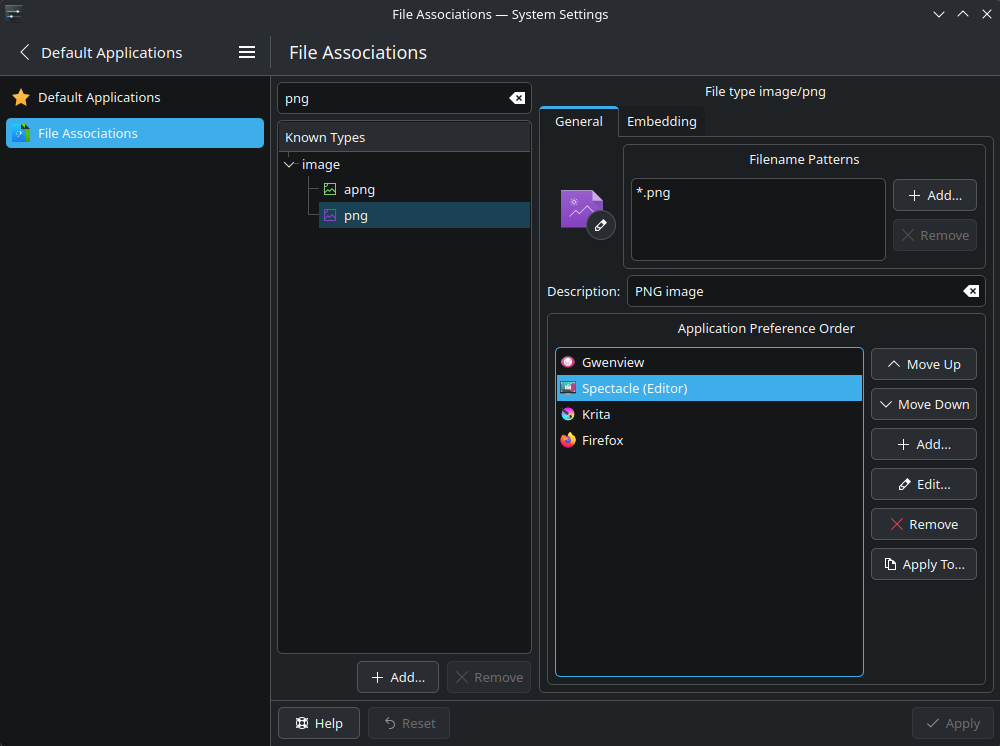The width and height of the screenshot is (1000, 746).
Task: Select Krita in application preference list
Action: pos(595,414)
